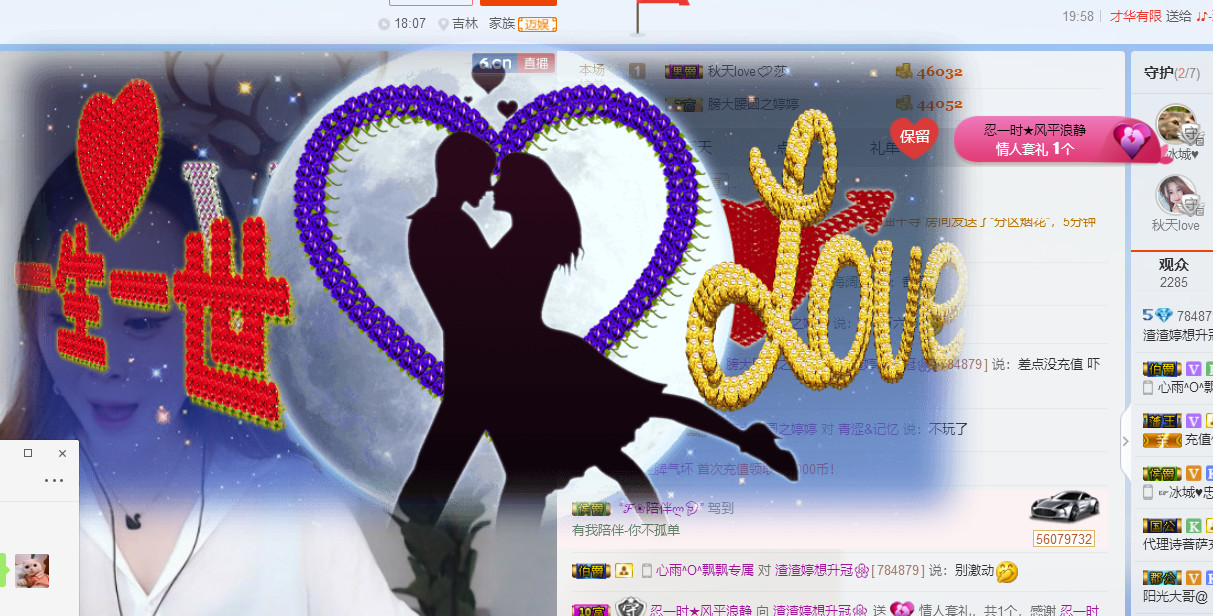Click audience member 代理诗菩萨
The image size is (1213, 616).
(x=1177, y=545)
